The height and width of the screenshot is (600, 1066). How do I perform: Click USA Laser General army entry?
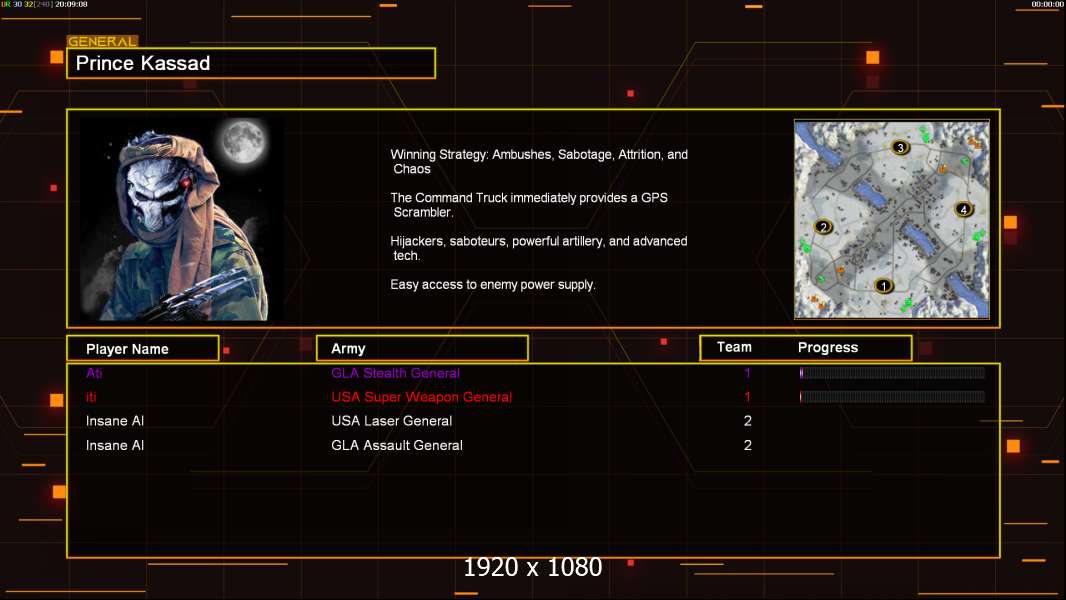click(392, 421)
